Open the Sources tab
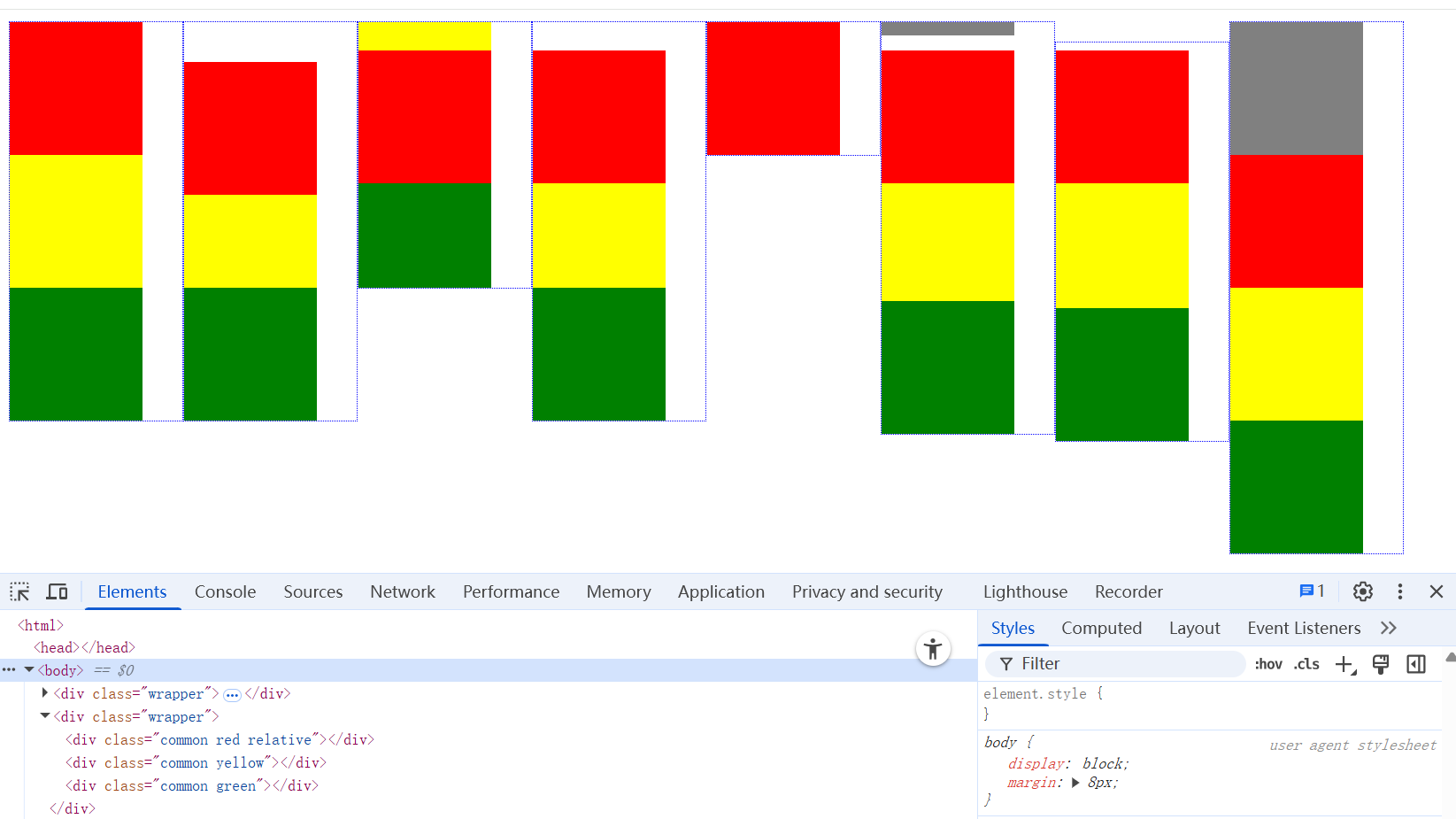This screenshot has width=1456, height=819. tap(312, 591)
